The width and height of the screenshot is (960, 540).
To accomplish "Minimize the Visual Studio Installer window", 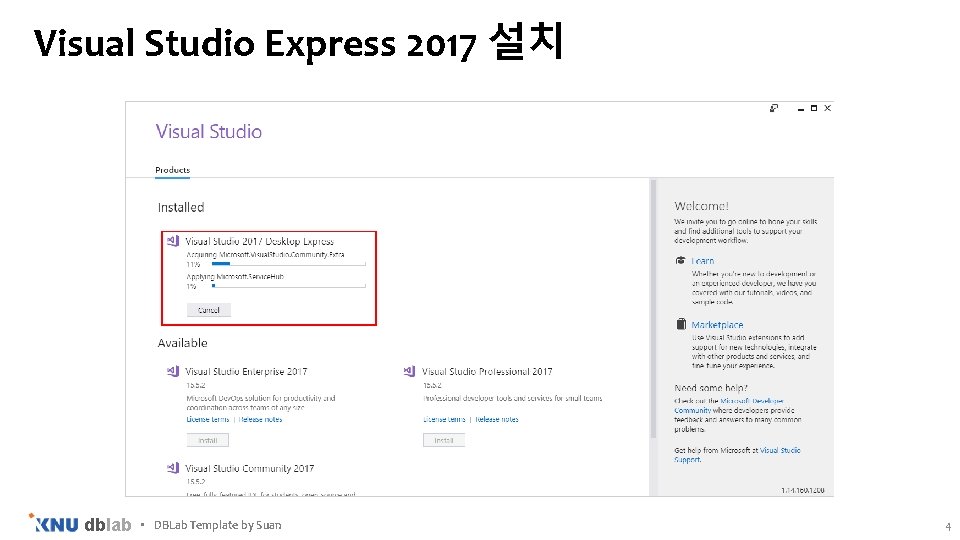I will click(x=801, y=108).
